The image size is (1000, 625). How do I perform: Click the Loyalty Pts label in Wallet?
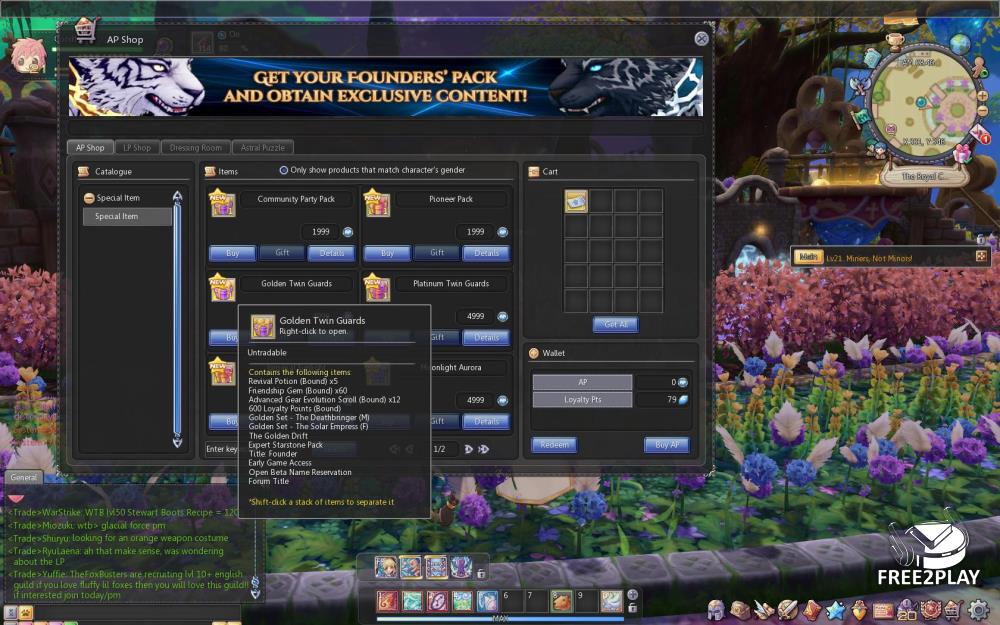pyautogui.click(x=582, y=400)
